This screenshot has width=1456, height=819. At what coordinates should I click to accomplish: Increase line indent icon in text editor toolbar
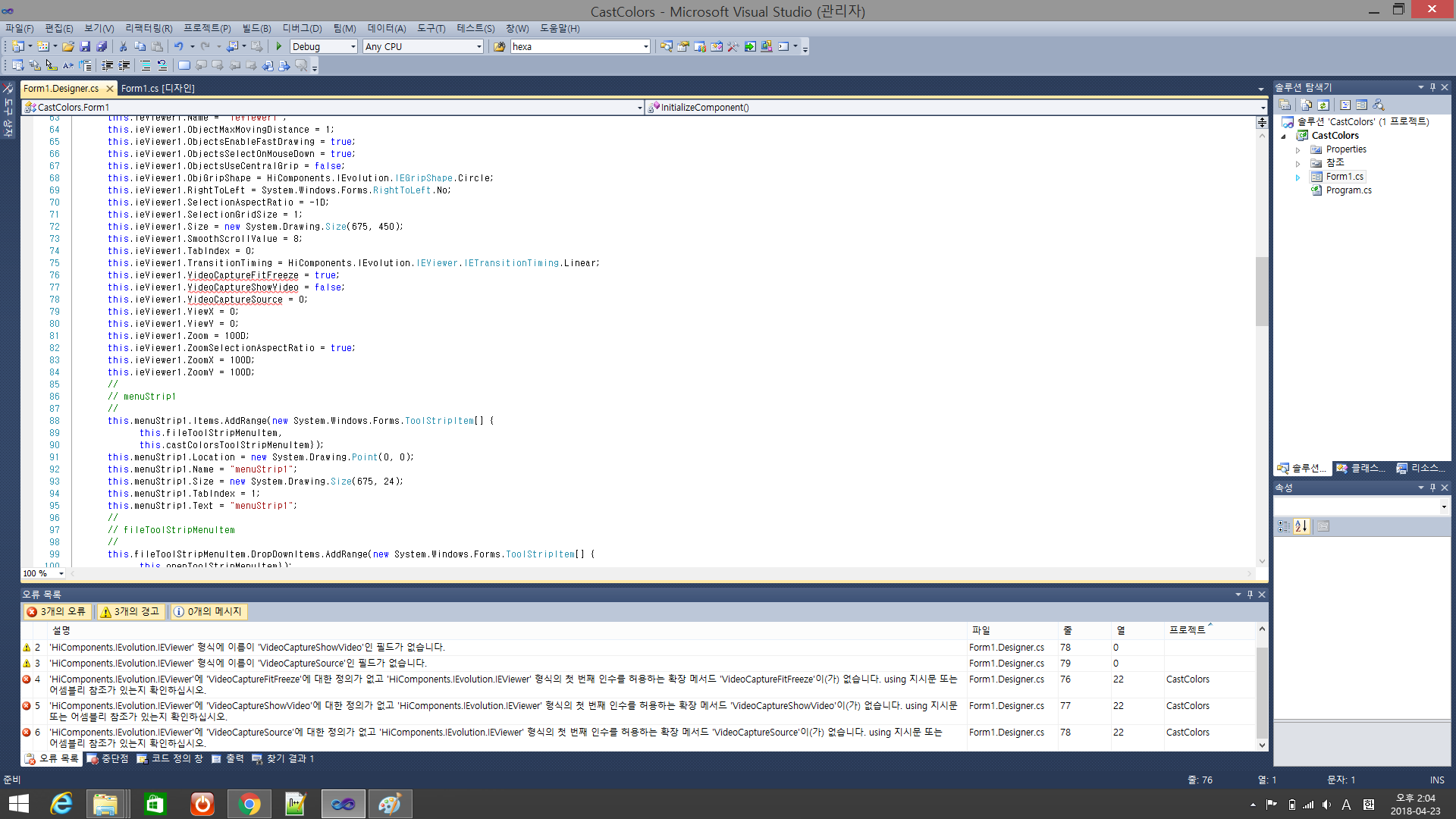coord(124,66)
